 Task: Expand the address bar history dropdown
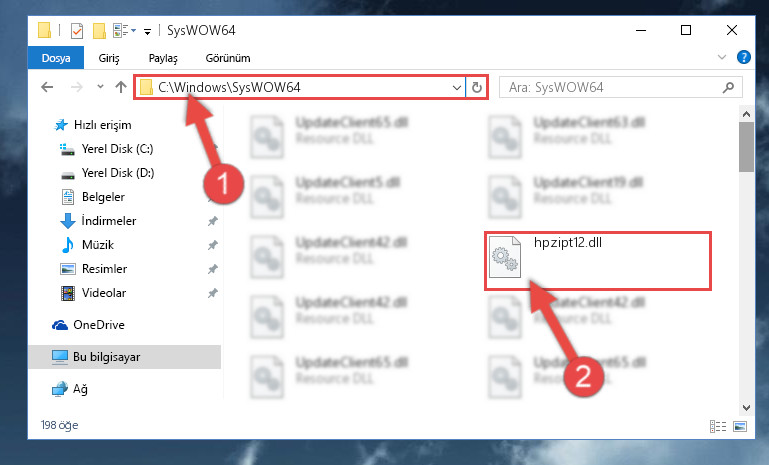pos(457,88)
